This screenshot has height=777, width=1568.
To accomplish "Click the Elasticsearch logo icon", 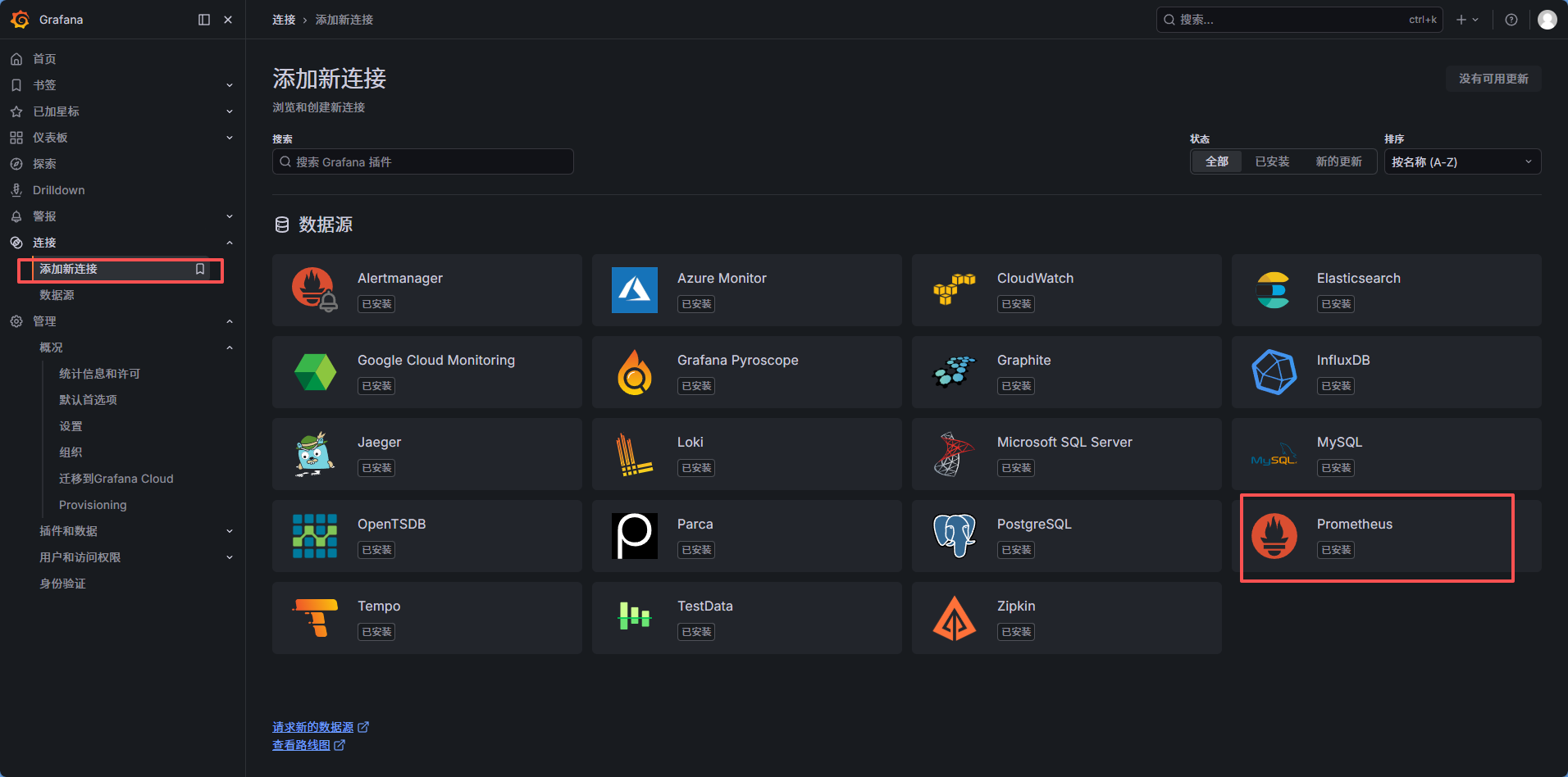I will click(1274, 290).
